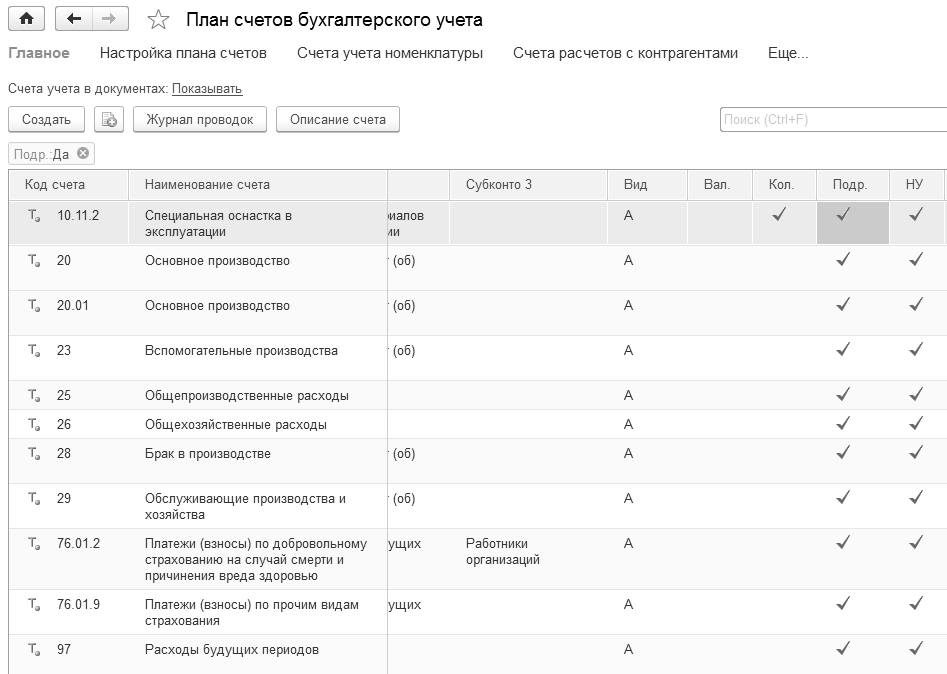The image size is (947, 674).
Task: Add page to favorites with star icon
Action: [158, 20]
